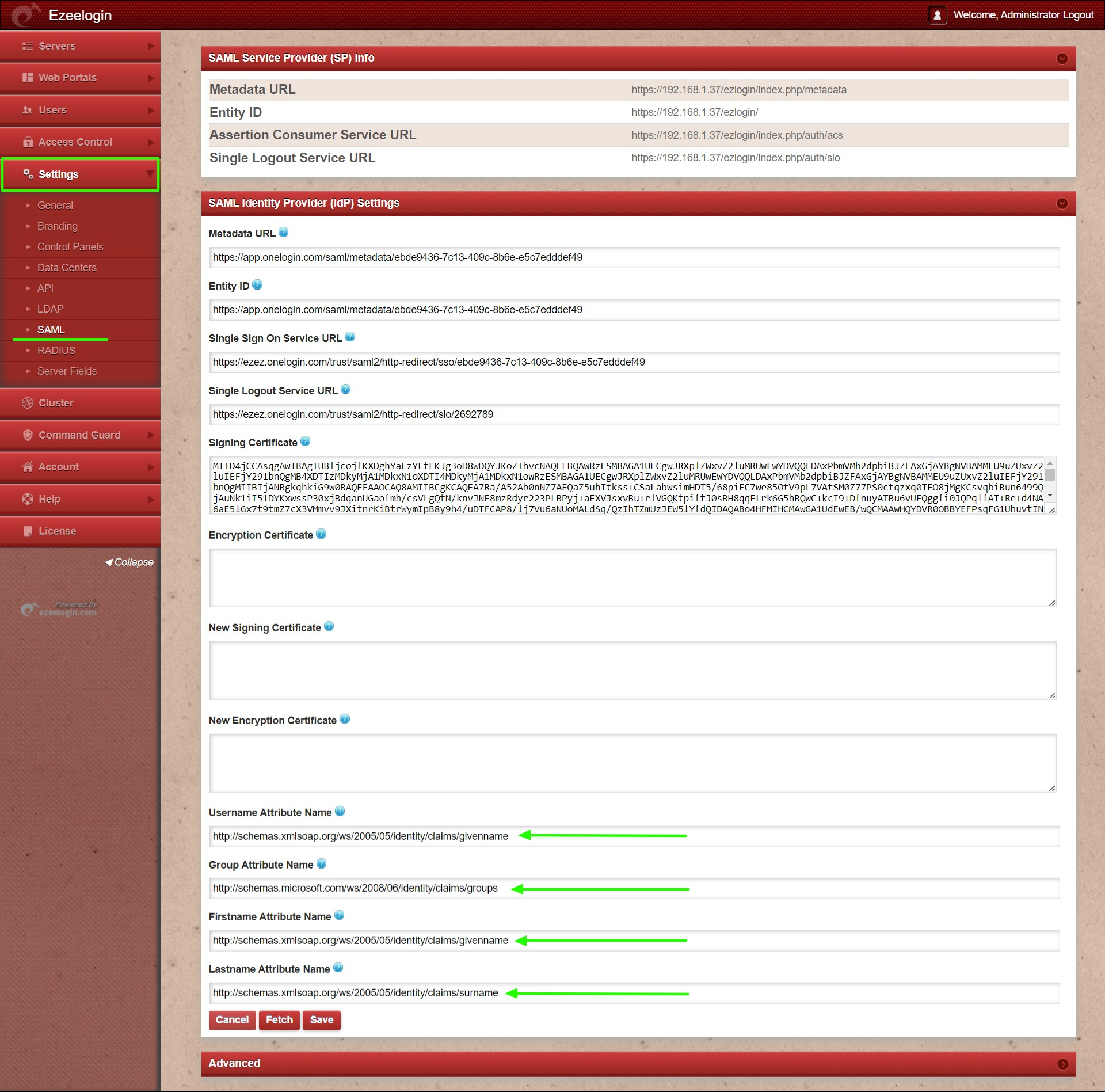The width and height of the screenshot is (1105, 1092).
Task: Click the Single Sign On Service URL field
Action: tap(634, 362)
